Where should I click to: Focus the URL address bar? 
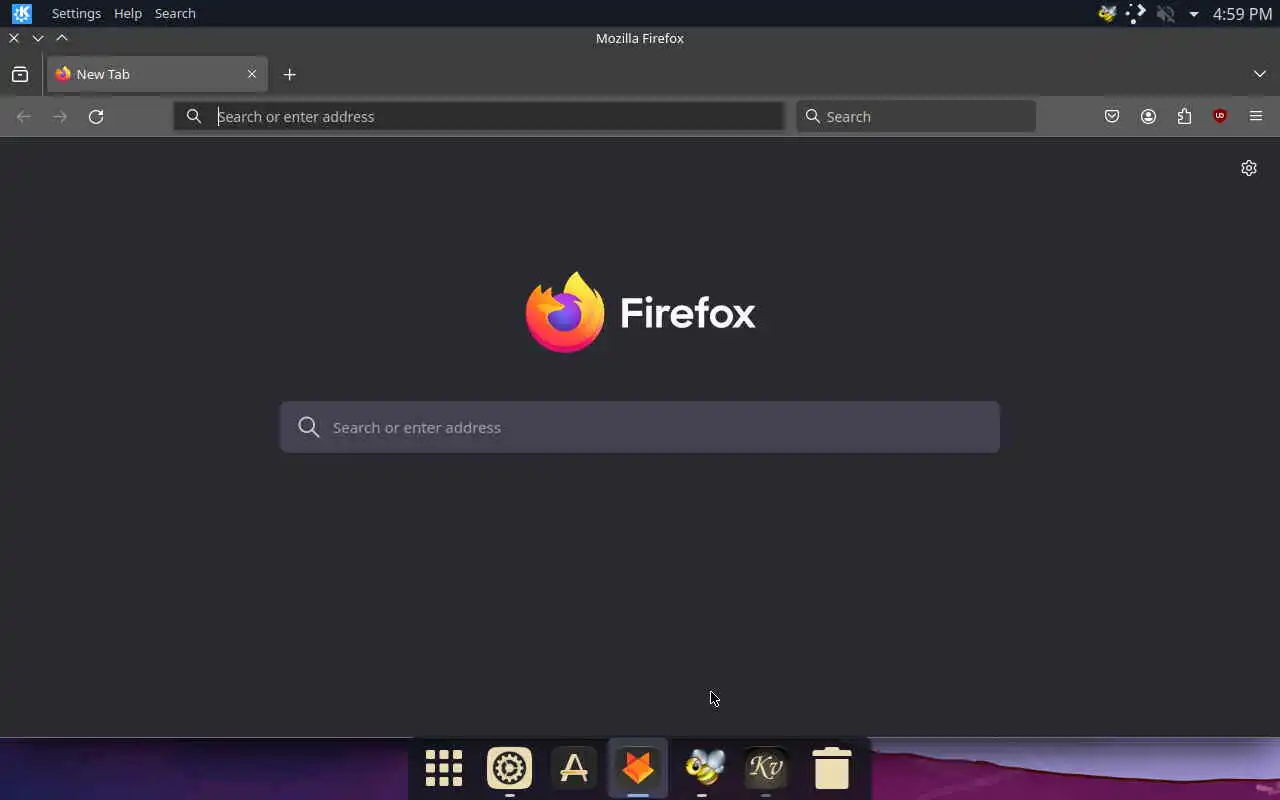pyautogui.click(x=478, y=117)
